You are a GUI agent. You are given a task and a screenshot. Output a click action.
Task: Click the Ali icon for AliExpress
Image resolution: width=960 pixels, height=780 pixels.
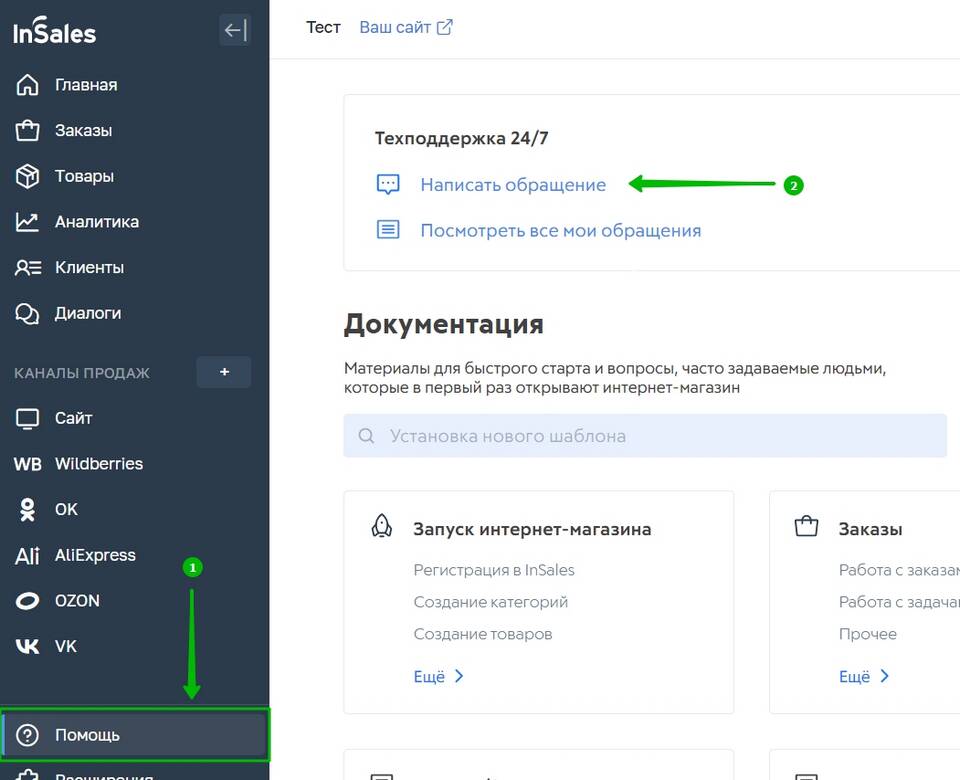[27, 555]
